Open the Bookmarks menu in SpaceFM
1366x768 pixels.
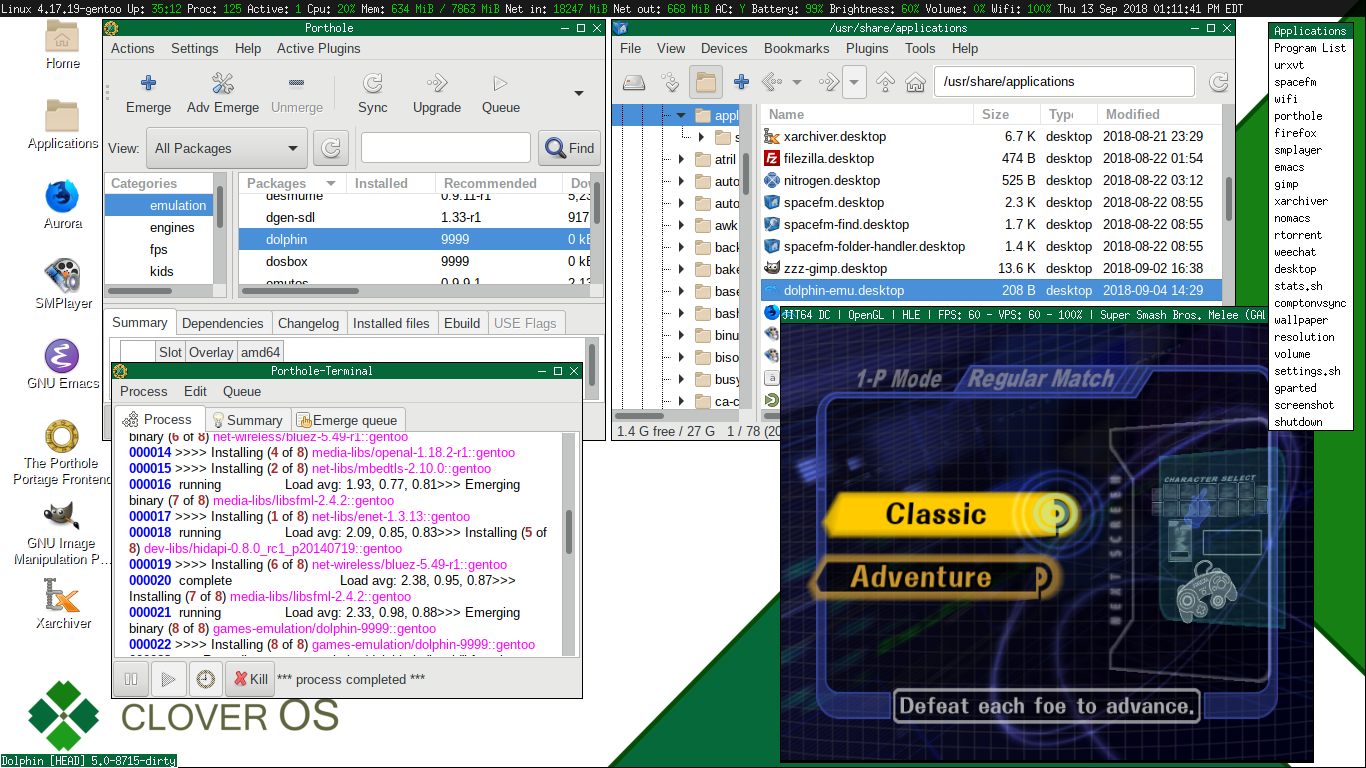(796, 48)
